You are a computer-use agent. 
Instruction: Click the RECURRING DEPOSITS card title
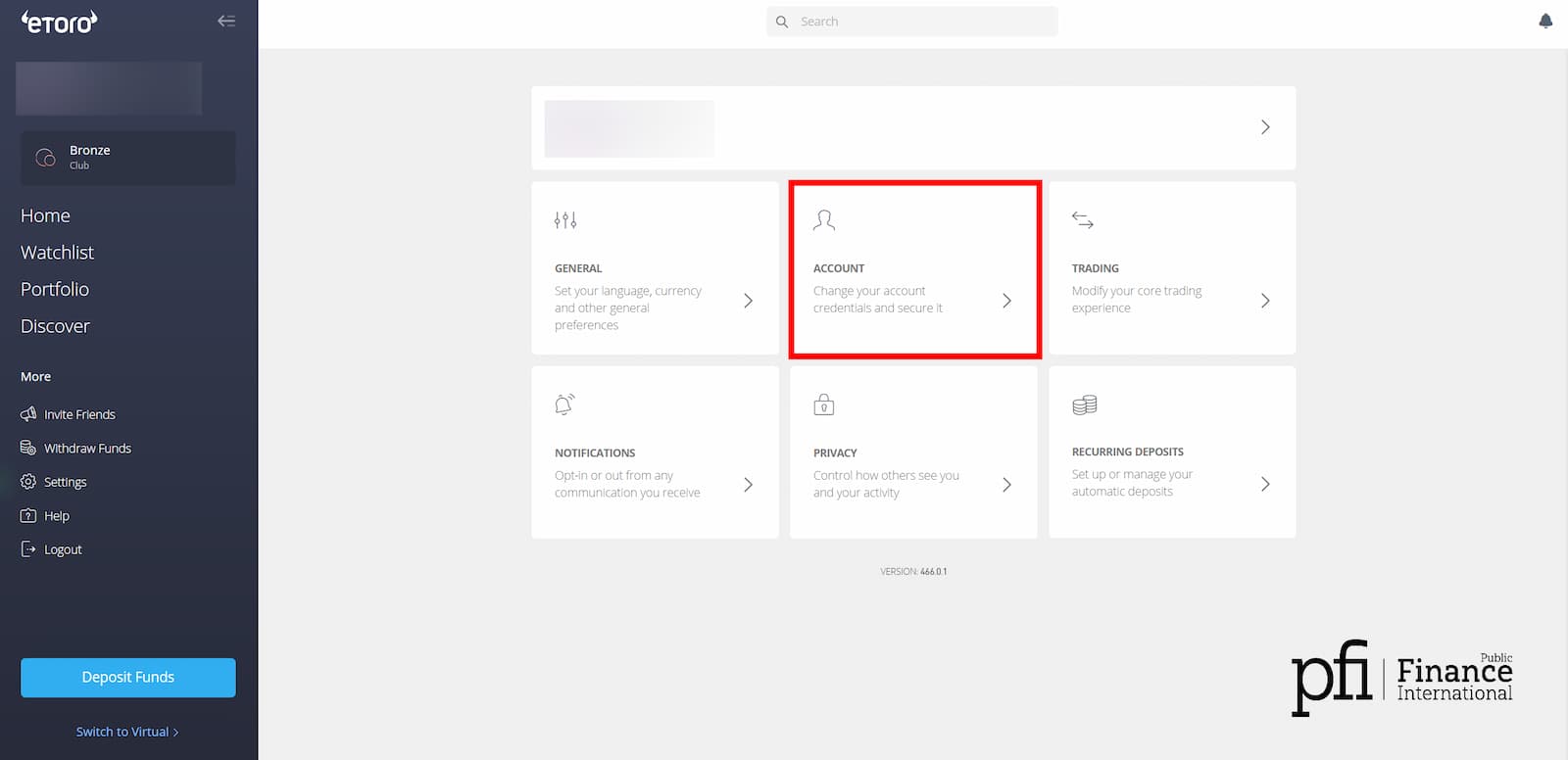(x=1128, y=452)
